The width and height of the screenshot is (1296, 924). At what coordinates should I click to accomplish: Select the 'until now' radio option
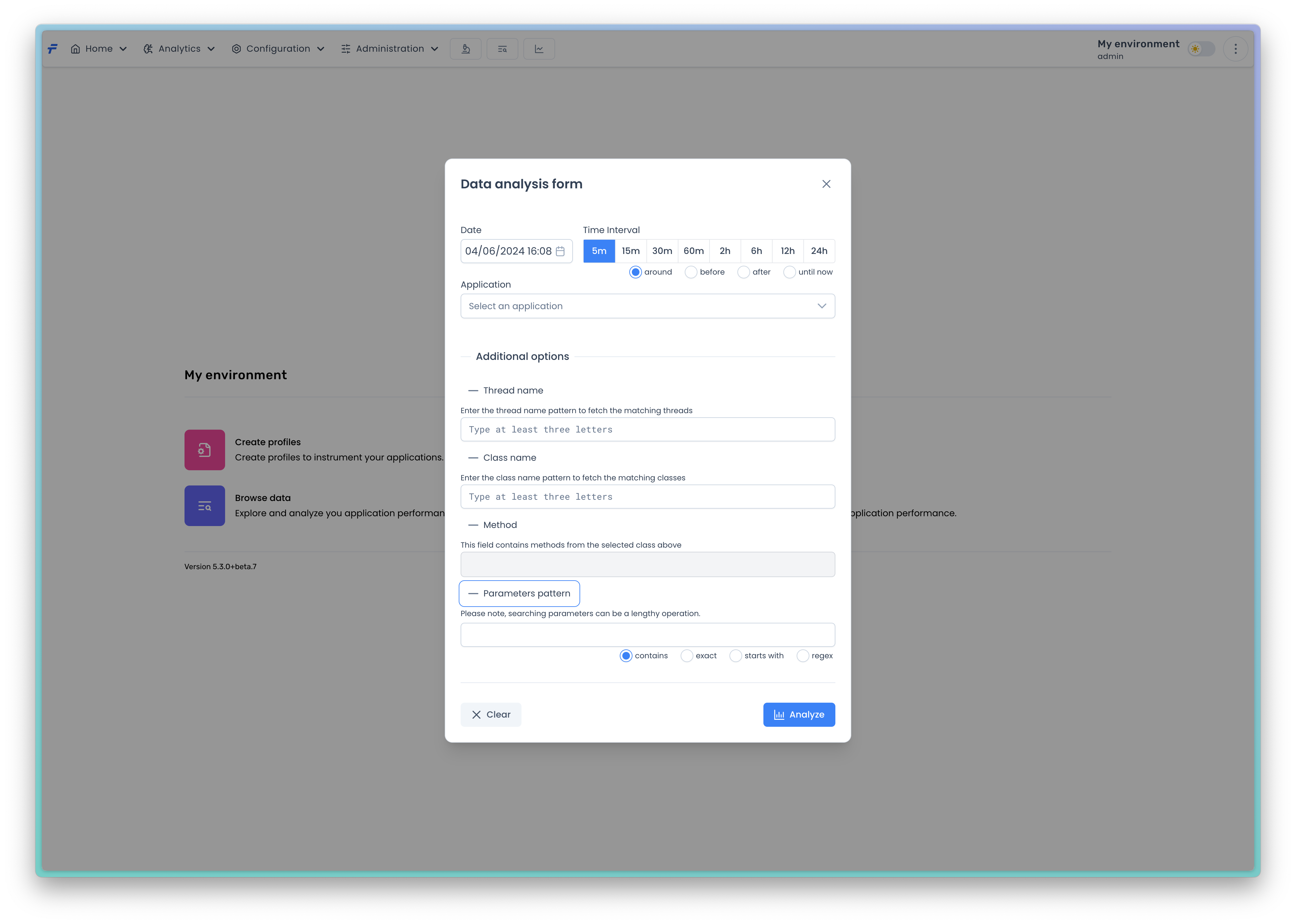tap(789, 272)
